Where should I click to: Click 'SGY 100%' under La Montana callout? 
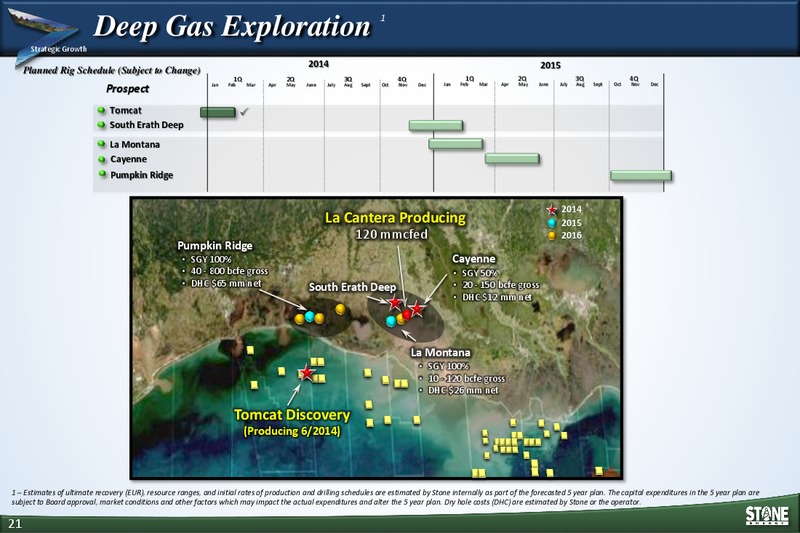(x=448, y=366)
